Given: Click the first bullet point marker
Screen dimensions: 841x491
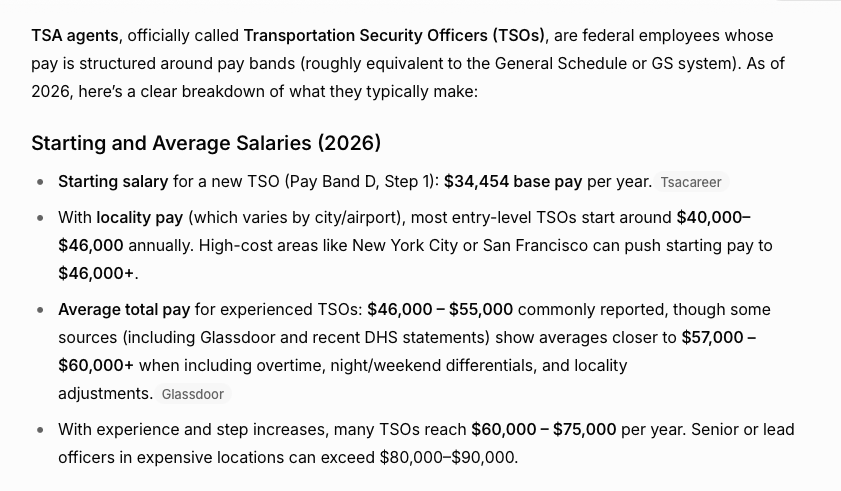Looking at the screenshot, I should pyautogui.click(x=40, y=182).
